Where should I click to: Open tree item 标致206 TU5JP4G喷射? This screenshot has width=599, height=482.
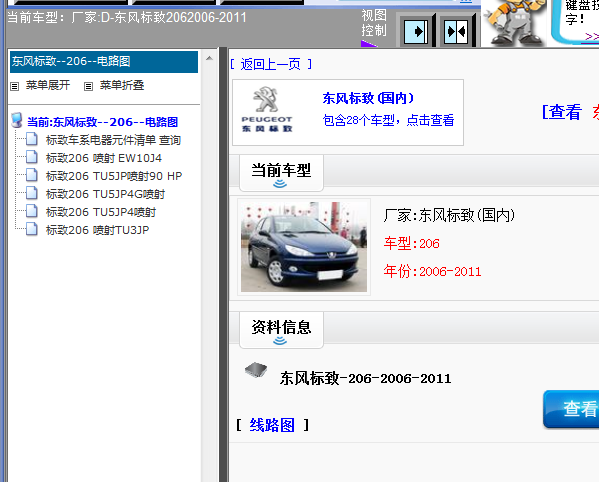(x=105, y=194)
